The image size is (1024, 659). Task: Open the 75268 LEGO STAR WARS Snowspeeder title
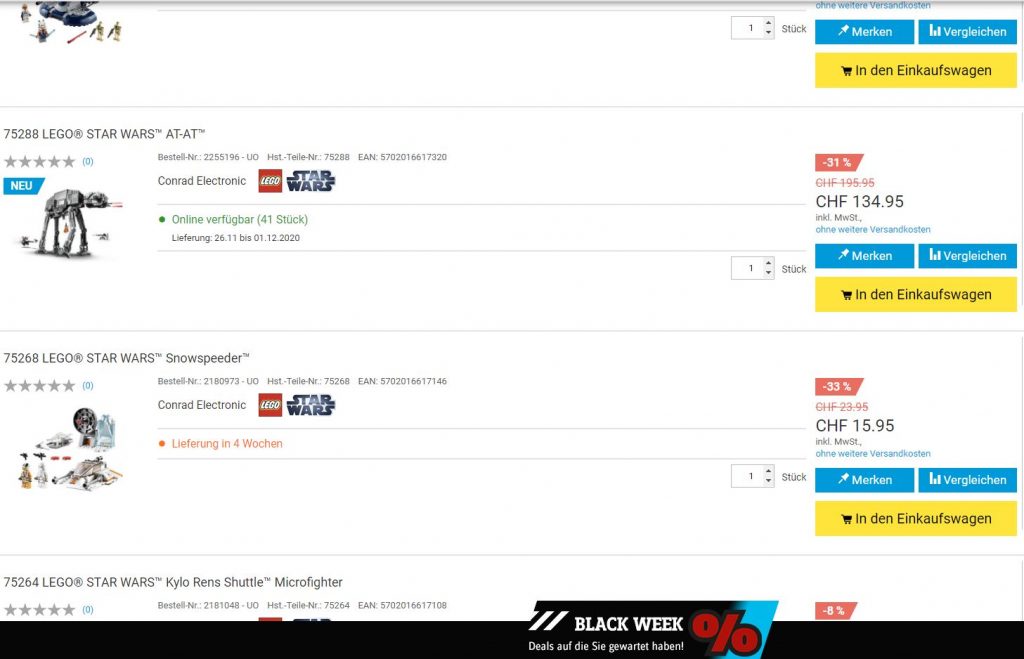[x=127, y=358]
